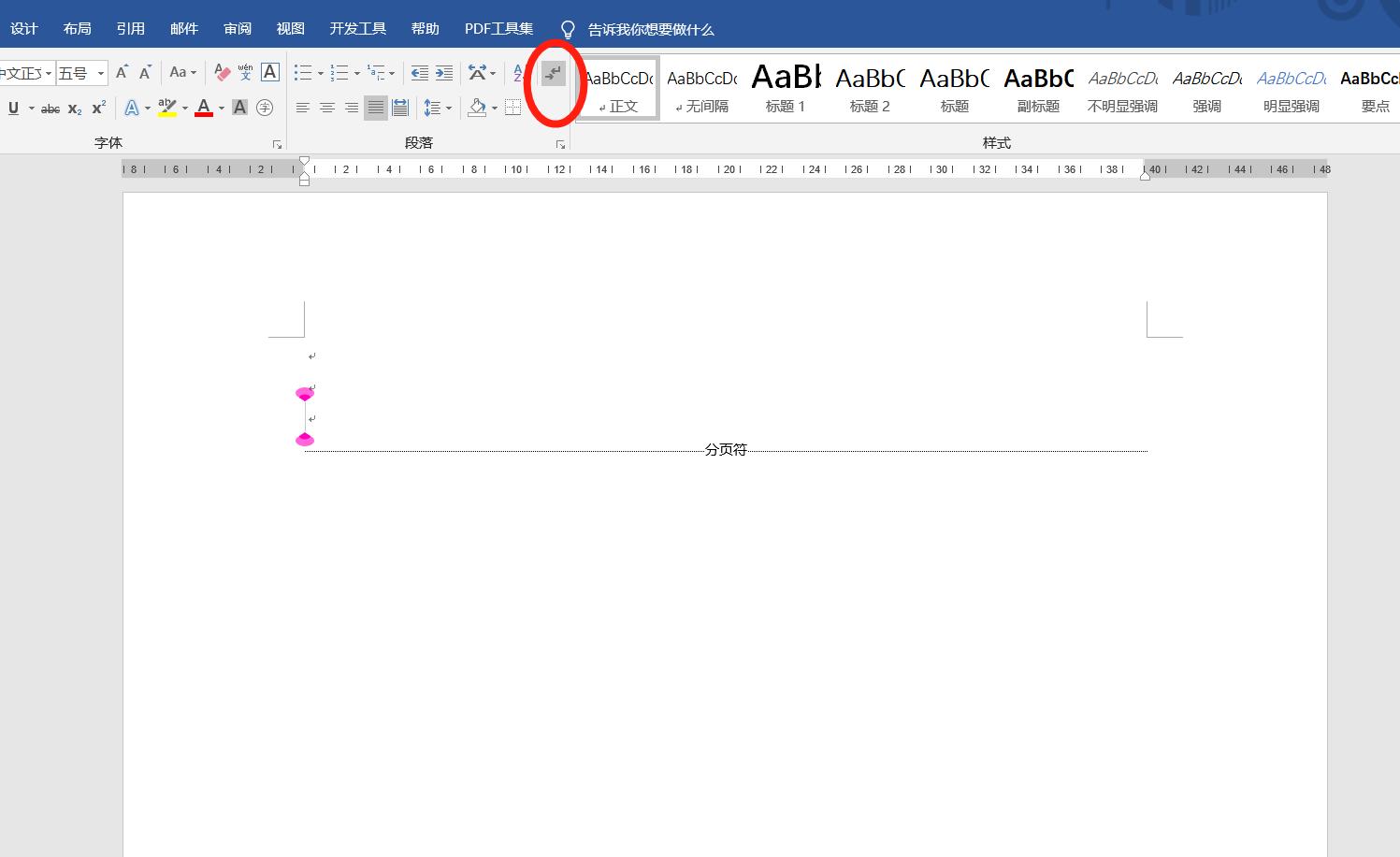Viewport: 1400px width, 857px height.
Task: Expand the Change Case (Aa) menu
Action: (182, 73)
